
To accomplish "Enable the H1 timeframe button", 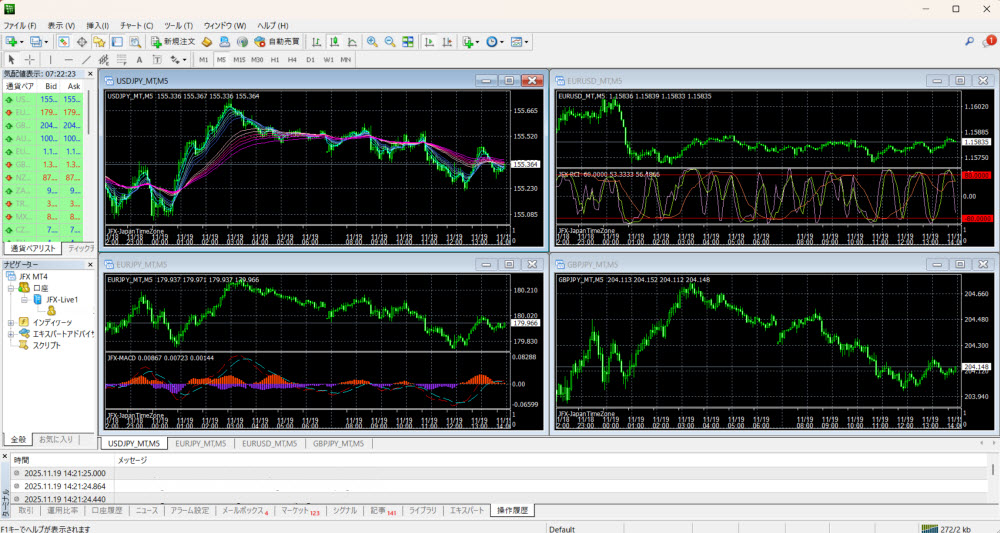I will pos(274,60).
